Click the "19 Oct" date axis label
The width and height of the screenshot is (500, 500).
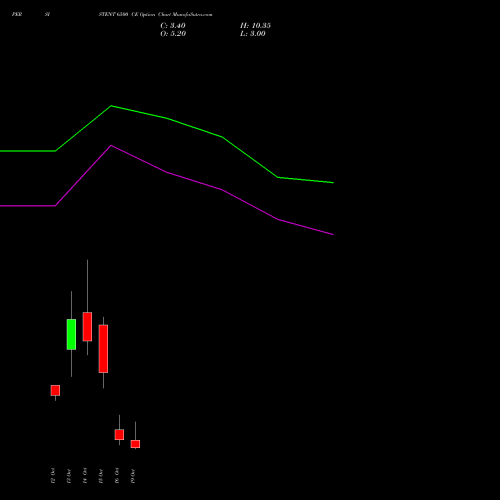click(x=133, y=476)
